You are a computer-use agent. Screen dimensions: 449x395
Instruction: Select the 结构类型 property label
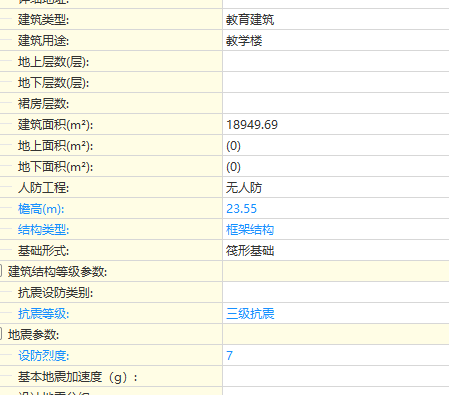click(x=43, y=230)
